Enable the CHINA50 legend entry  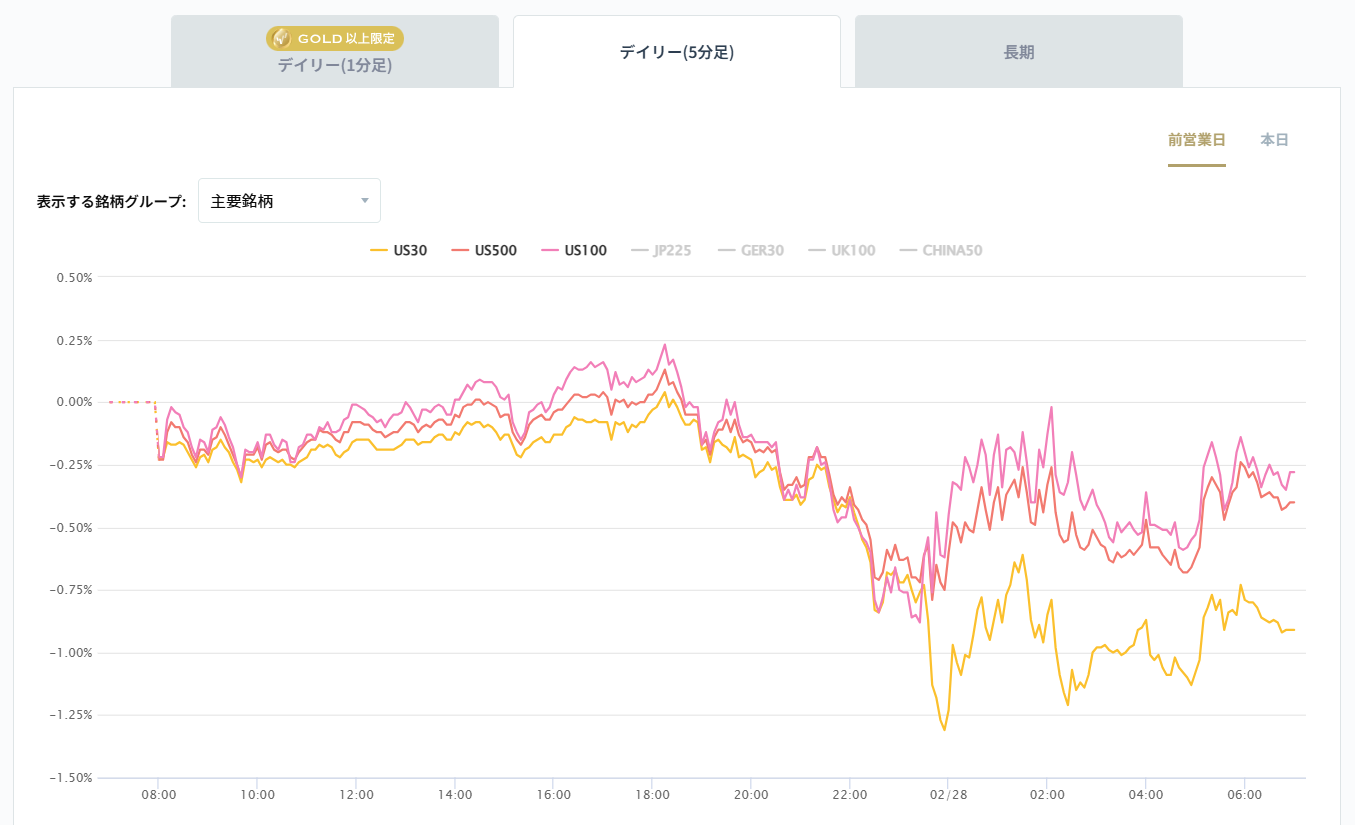point(952,251)
